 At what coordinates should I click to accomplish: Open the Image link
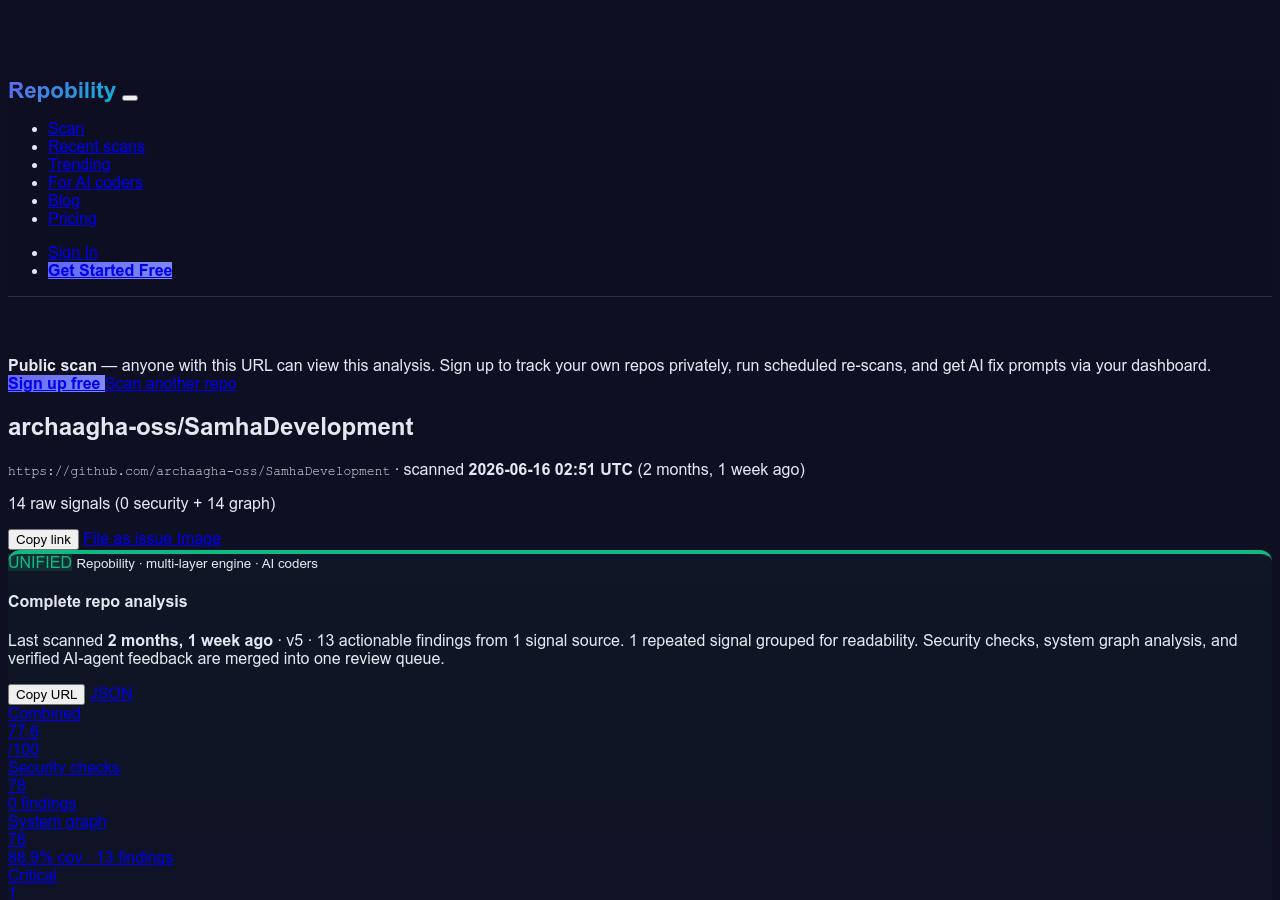pyautogui.click(x=199, y=538)
